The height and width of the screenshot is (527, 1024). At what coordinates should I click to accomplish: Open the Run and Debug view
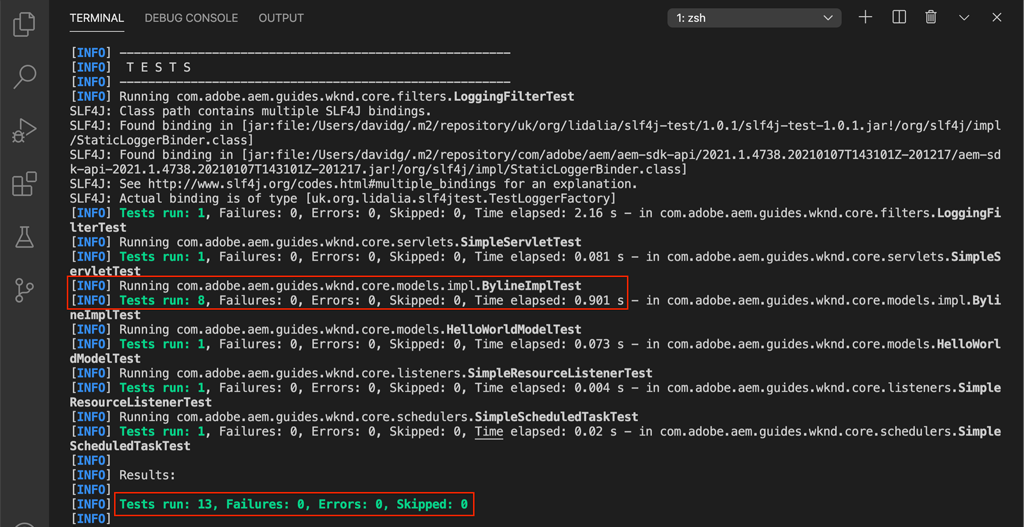24,131
